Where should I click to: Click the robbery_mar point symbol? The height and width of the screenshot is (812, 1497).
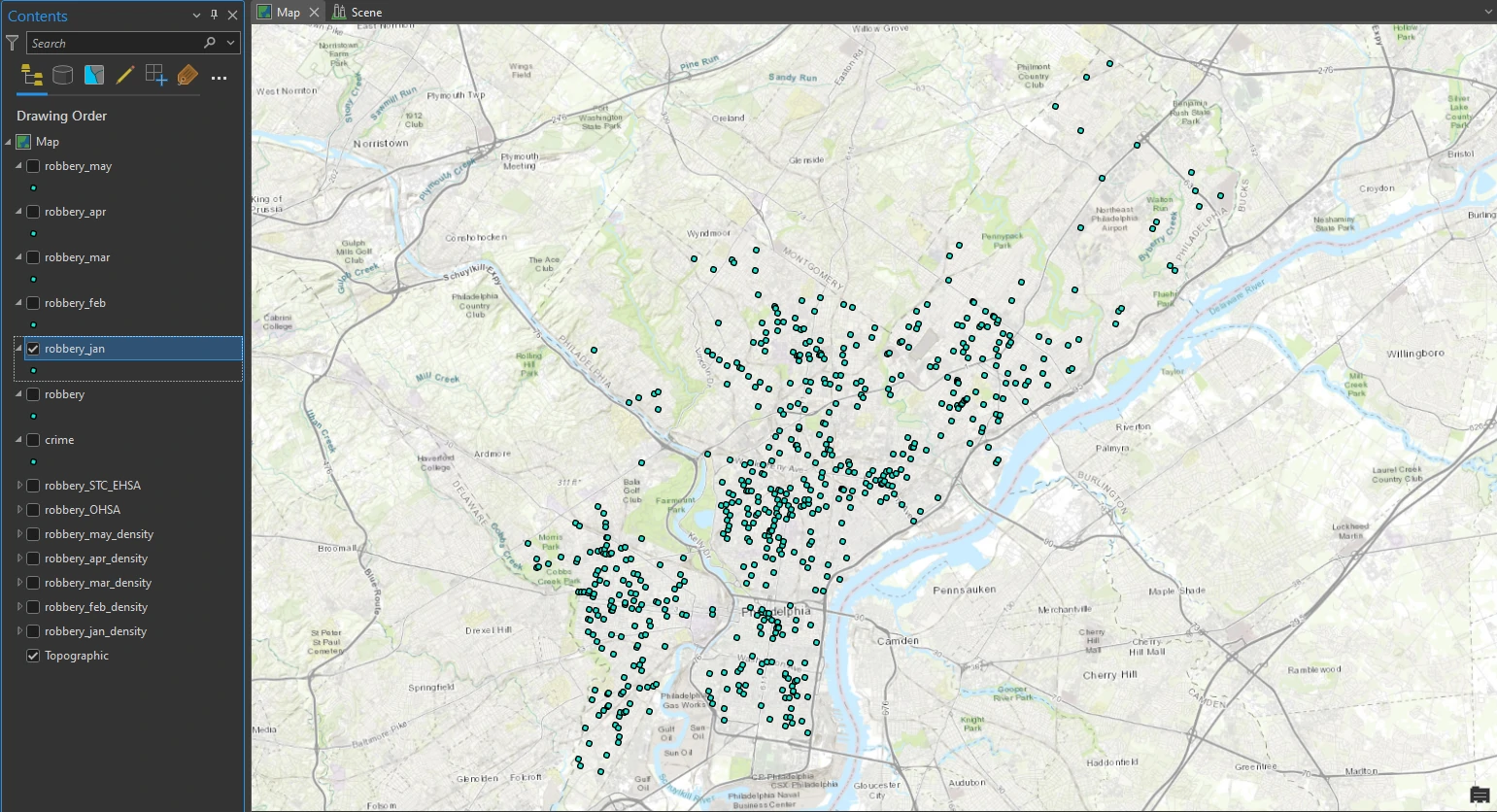[x=34, y=280]
